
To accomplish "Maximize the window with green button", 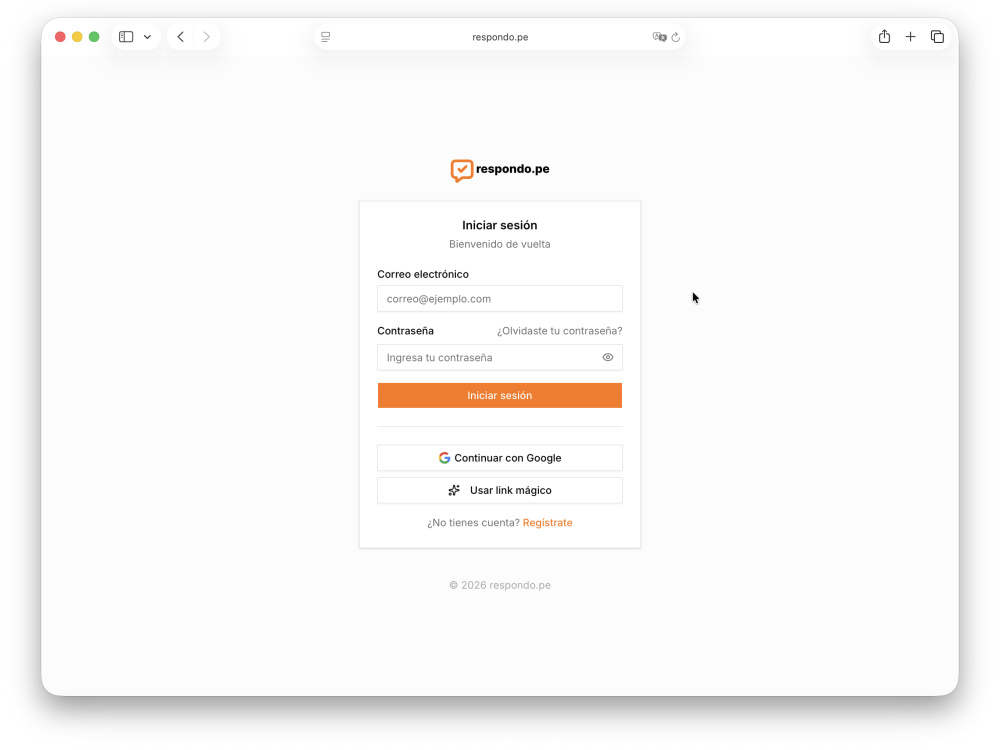I will click(94, 37).
